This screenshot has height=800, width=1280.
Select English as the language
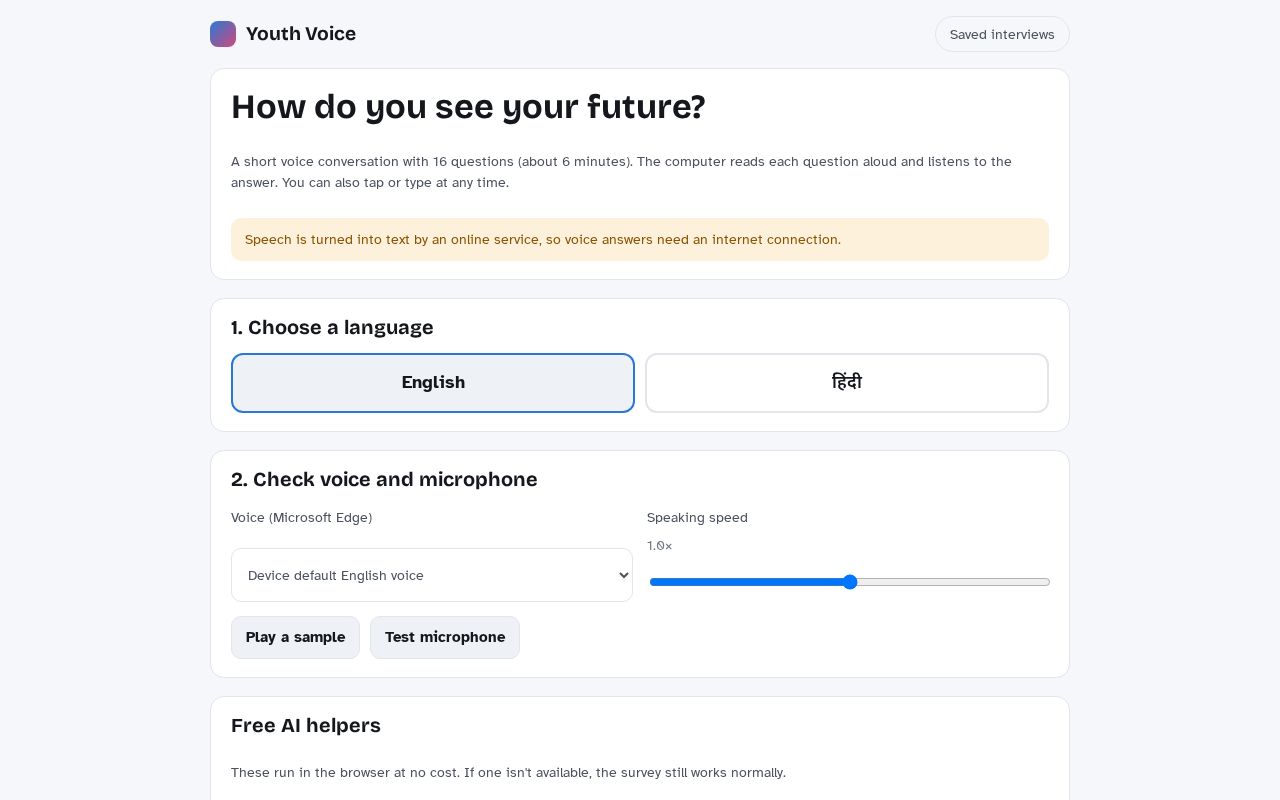point(433,383)
